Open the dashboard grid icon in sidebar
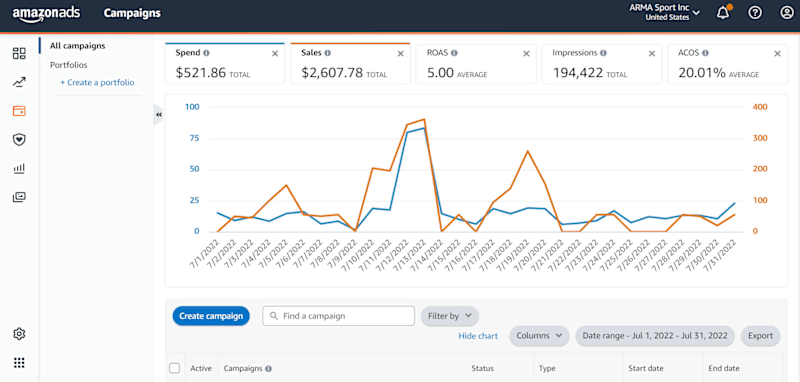 [x=19, y=53]
